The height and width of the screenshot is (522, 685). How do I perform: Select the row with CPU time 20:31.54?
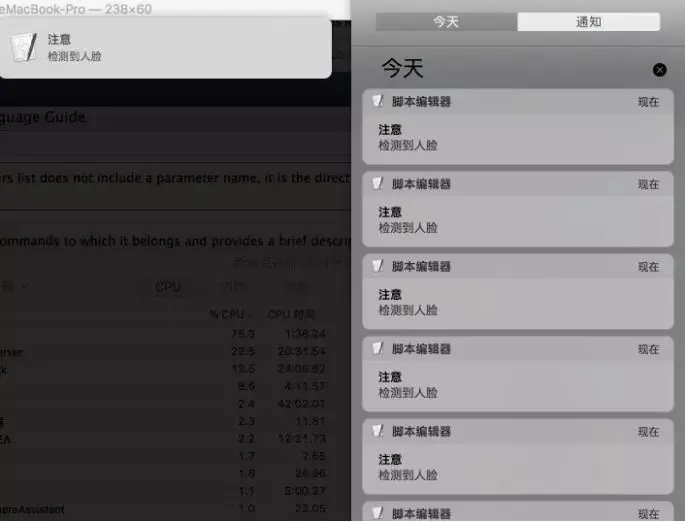[175, 351]
